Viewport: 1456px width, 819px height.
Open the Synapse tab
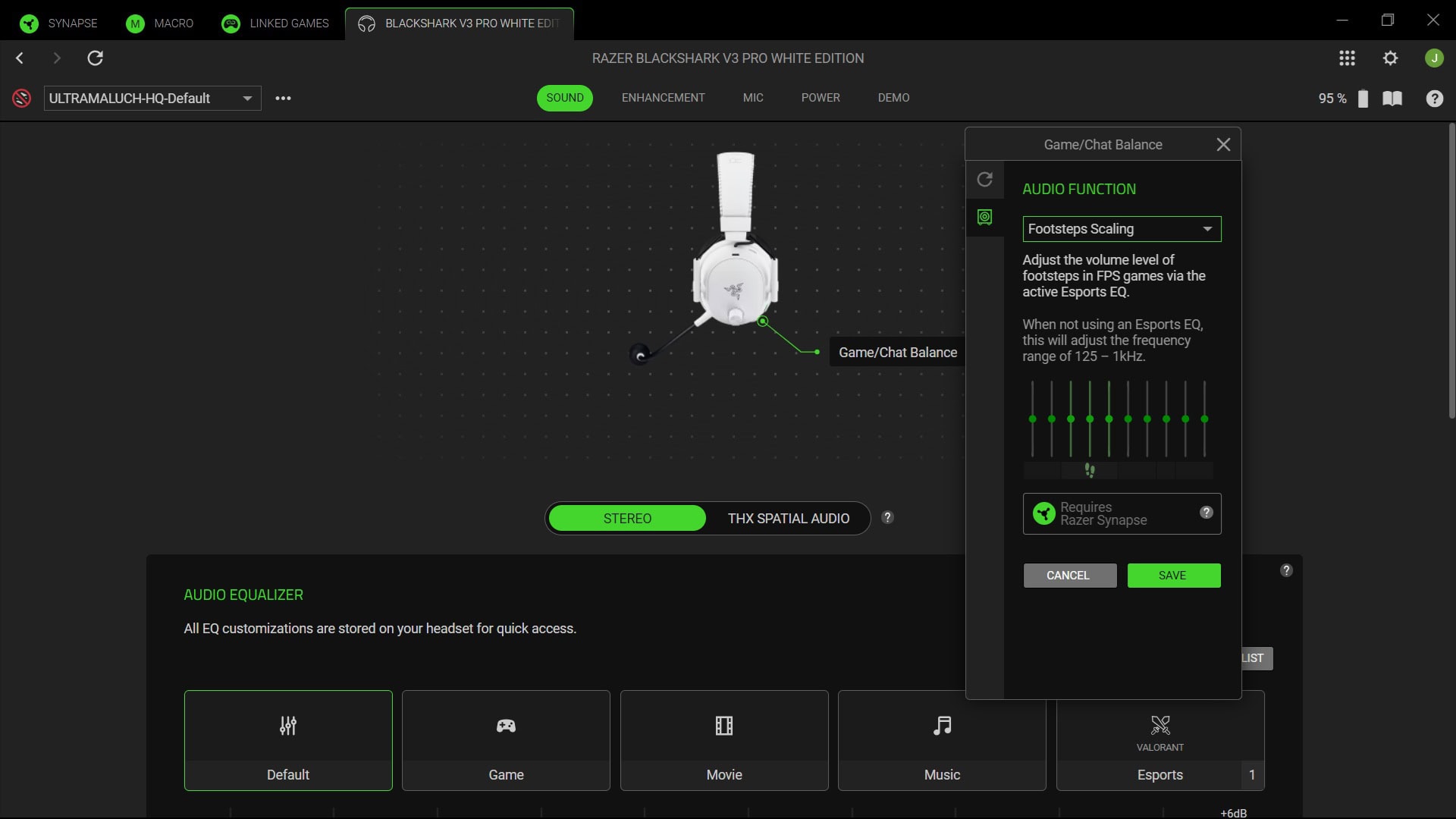point(58,24)
